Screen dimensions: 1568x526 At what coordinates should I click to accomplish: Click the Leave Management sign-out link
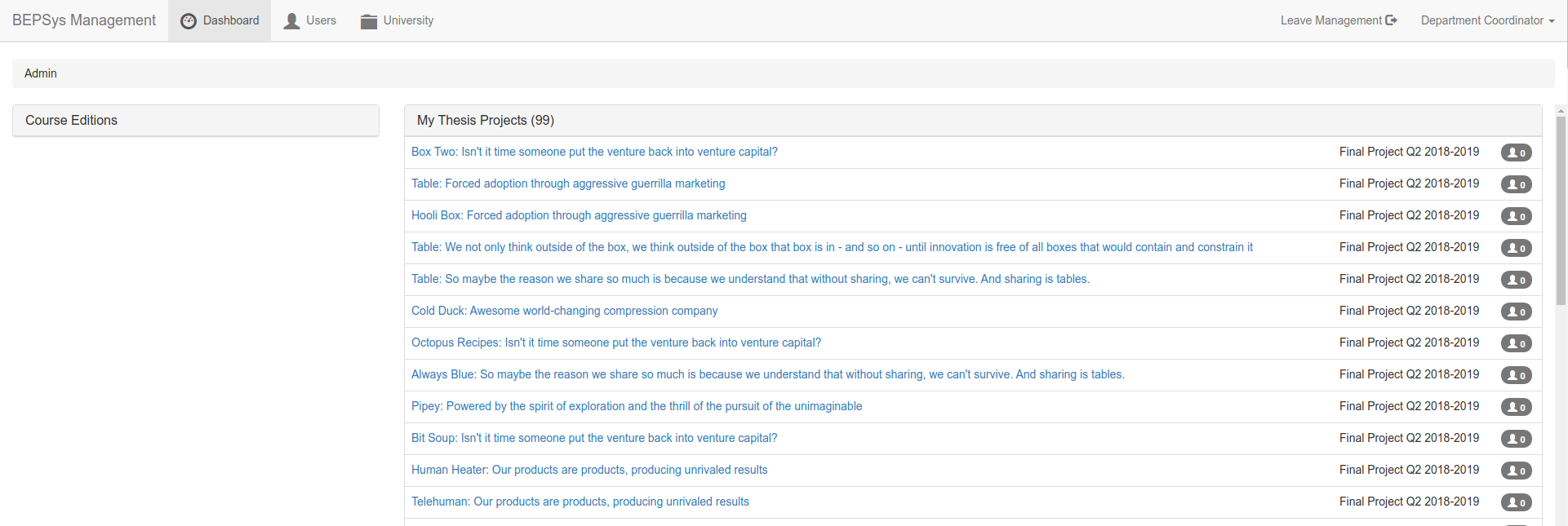(1339, 20)
